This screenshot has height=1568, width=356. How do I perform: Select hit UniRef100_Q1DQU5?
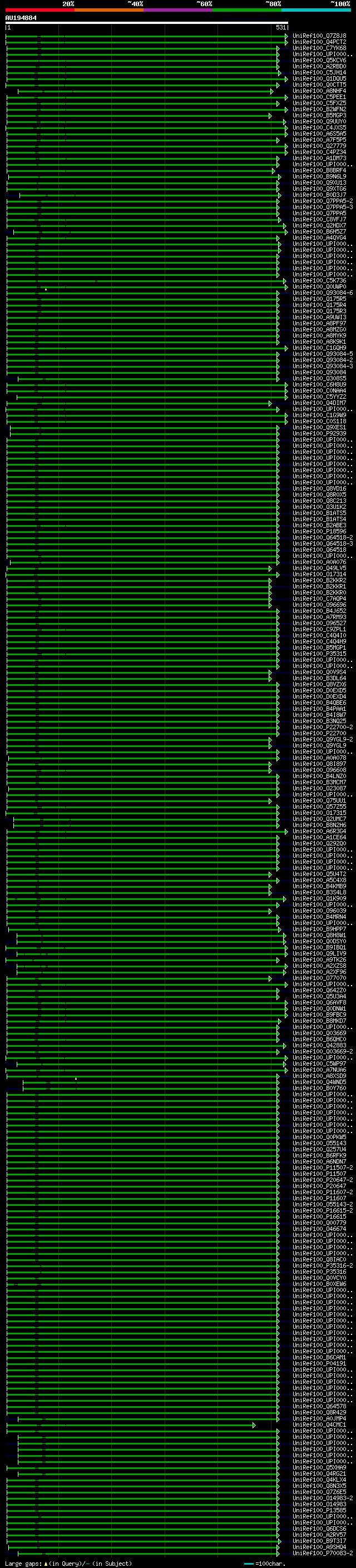[x=319, y=78]
